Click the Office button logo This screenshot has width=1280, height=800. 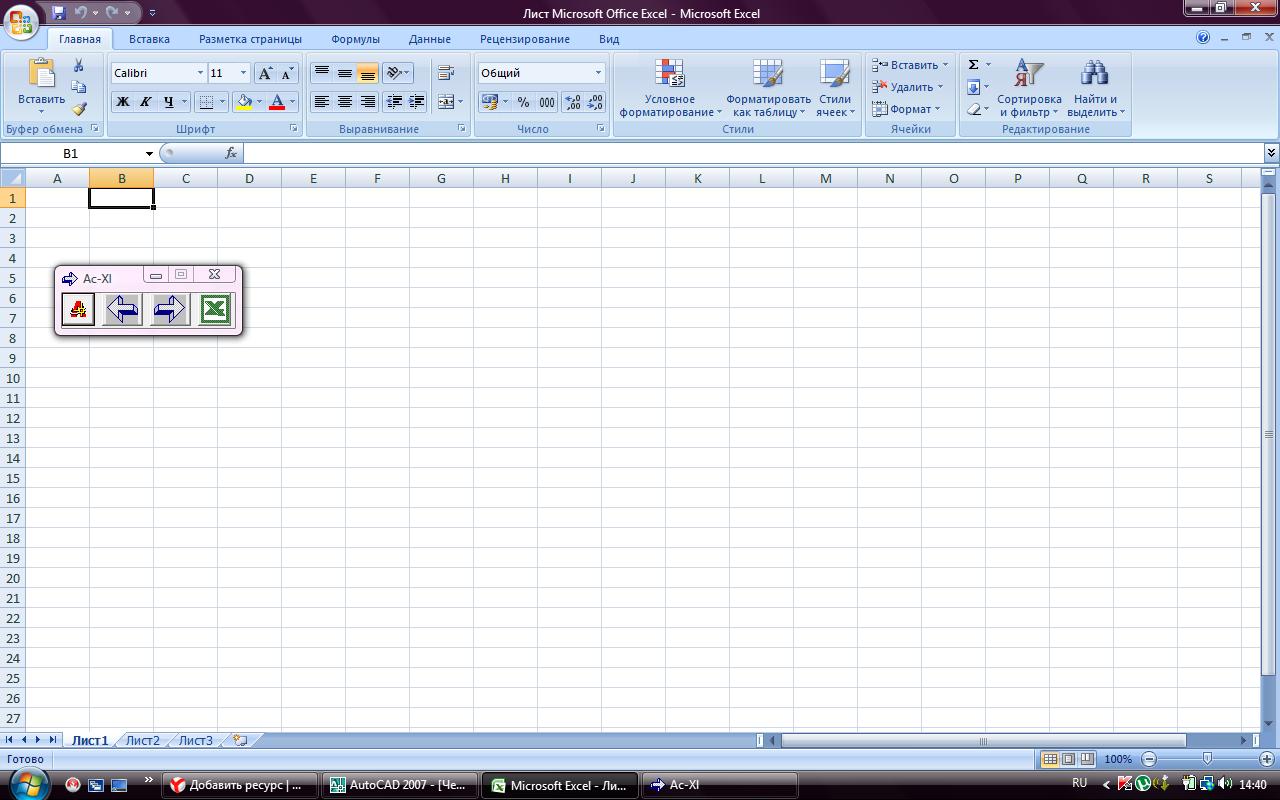[21, 21]
